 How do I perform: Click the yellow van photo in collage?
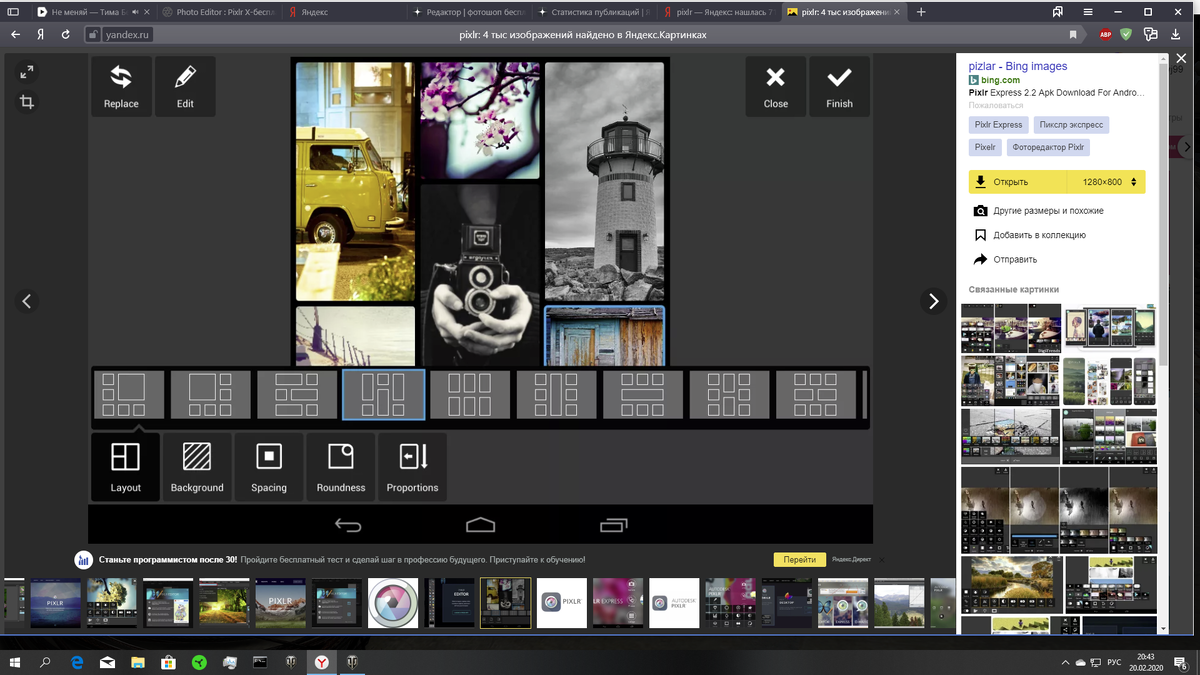click(x=355, y=180)
